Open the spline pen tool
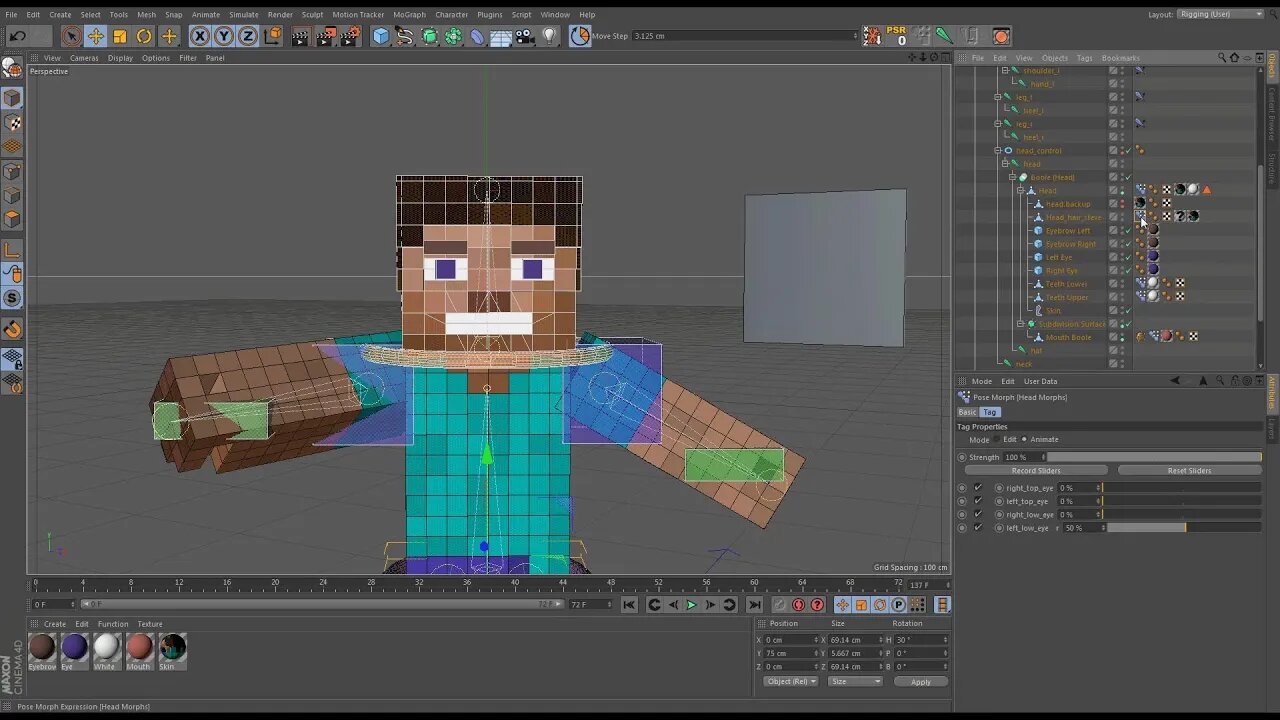This screenshot has height=720, width=1280. tap(405, 36)
